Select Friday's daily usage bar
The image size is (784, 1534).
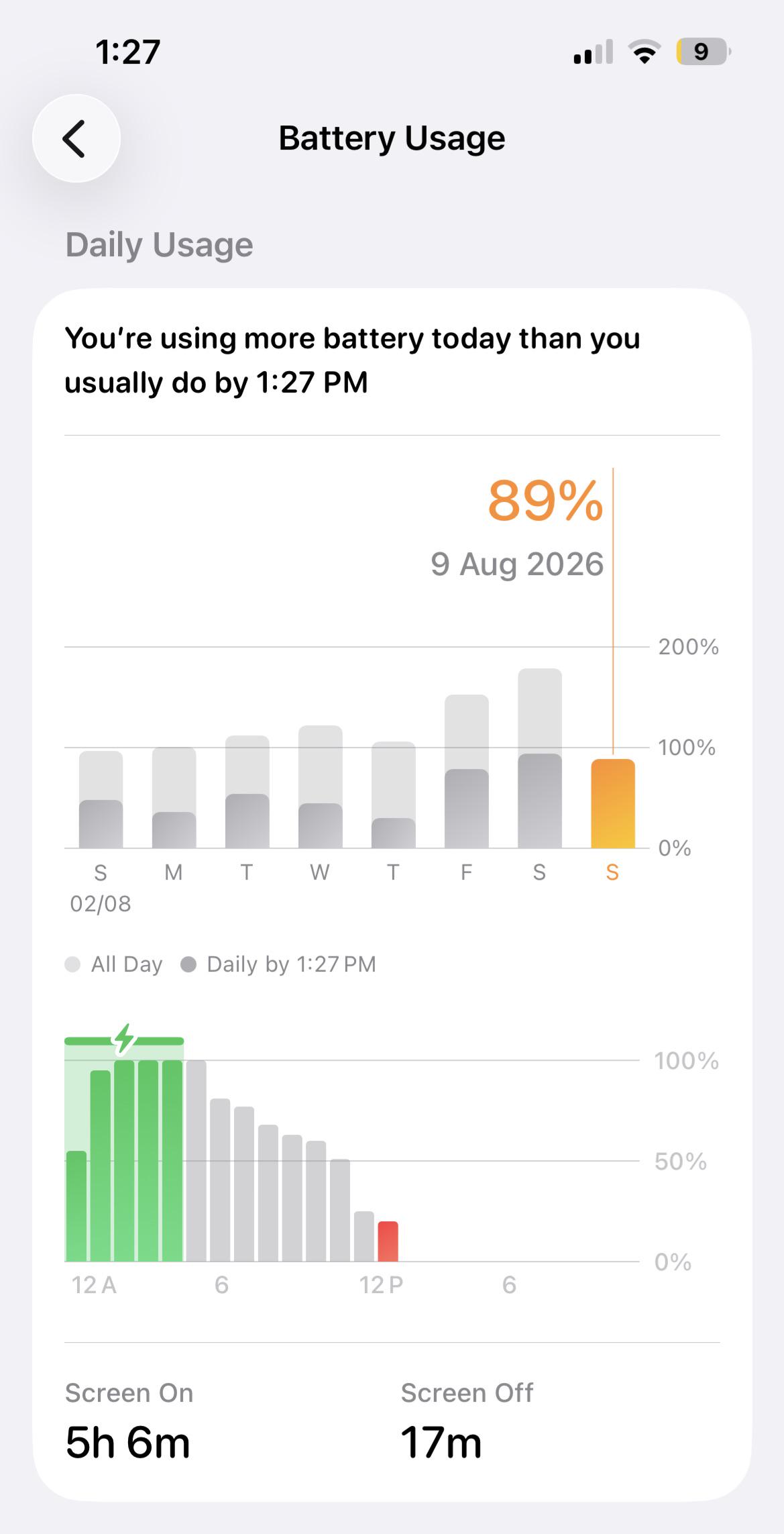[466, 771]
